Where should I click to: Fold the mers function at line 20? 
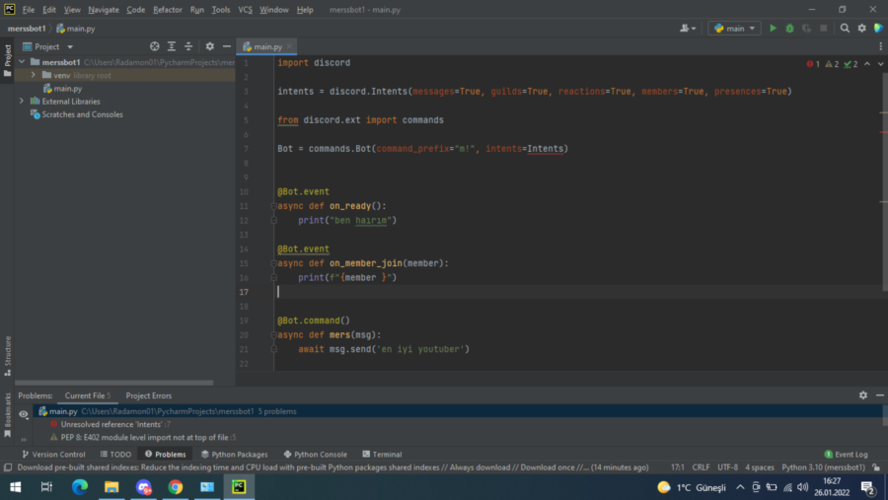(274, 335)
